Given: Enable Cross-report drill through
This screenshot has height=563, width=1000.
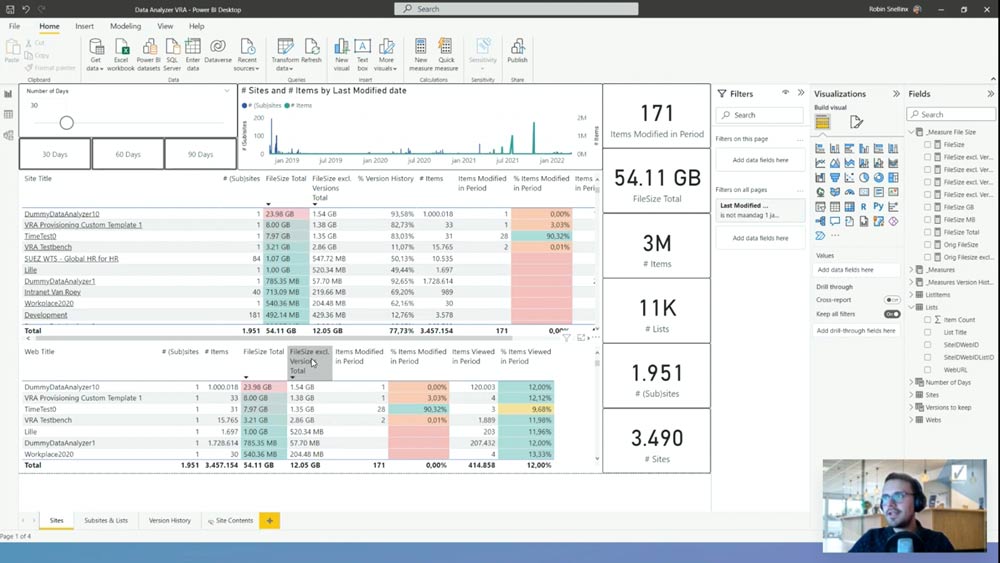Looking at the screenshot, I should tap(892, 300).
